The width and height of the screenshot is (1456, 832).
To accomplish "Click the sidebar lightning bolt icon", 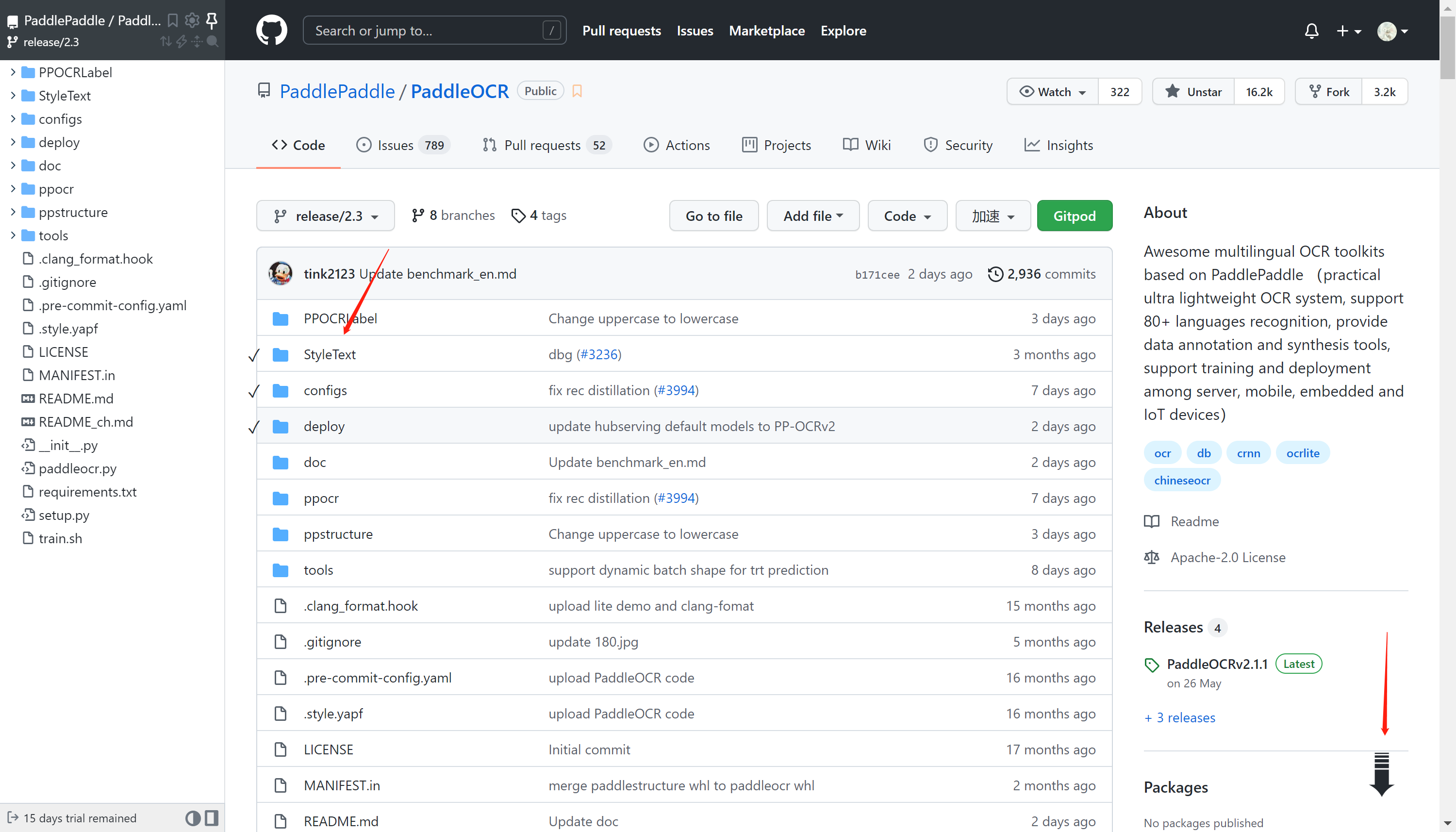I will [182, 42].
